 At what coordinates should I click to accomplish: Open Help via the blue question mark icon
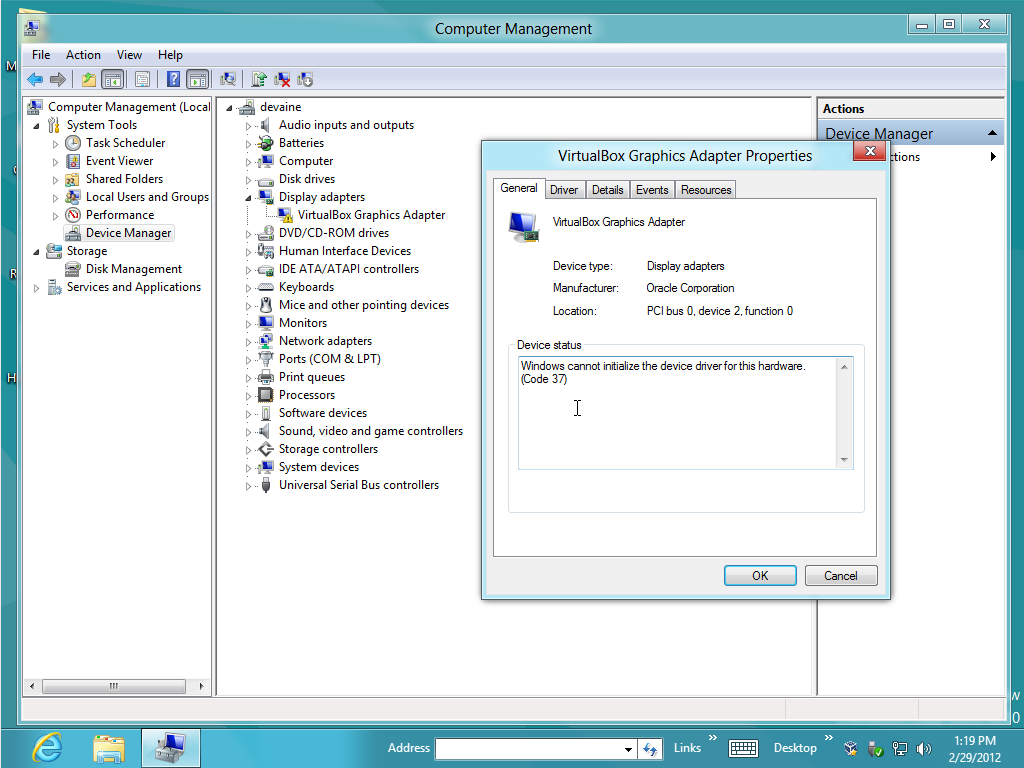[x=173, y=80]
